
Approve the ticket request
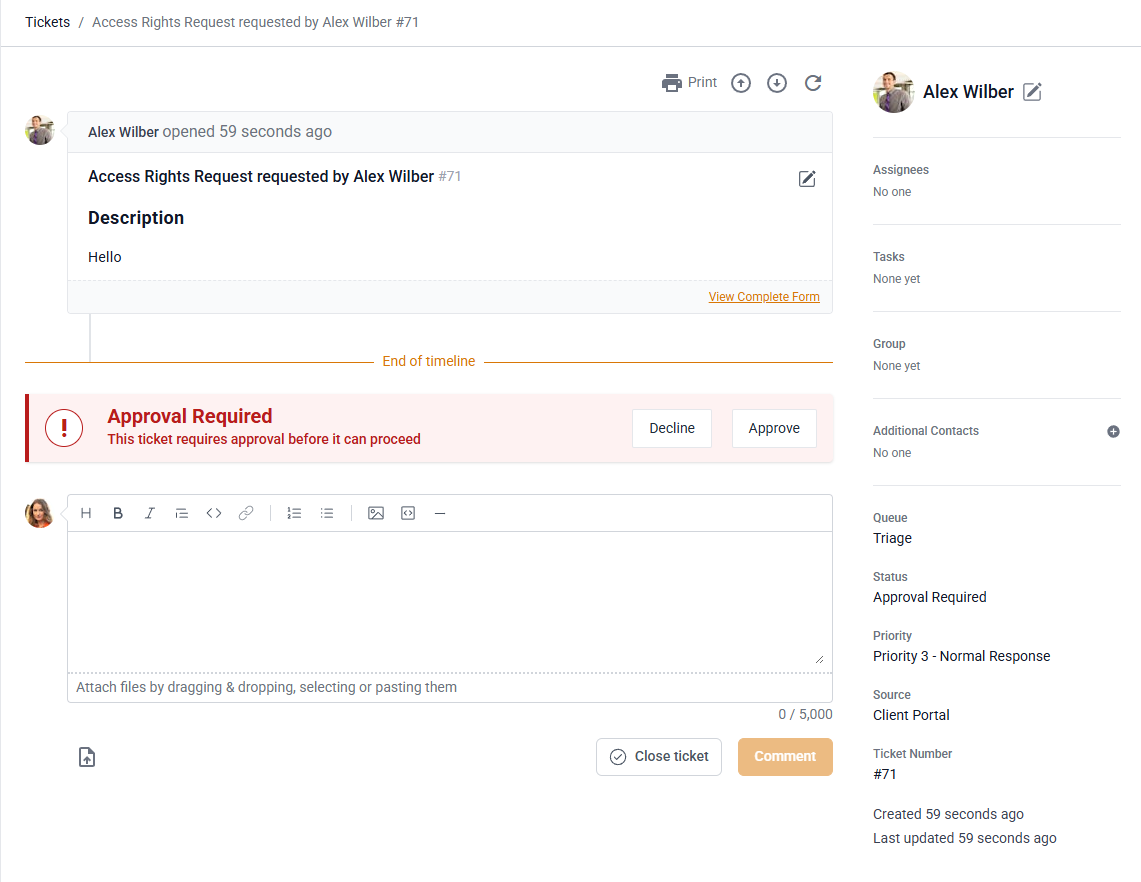(774, 428)
